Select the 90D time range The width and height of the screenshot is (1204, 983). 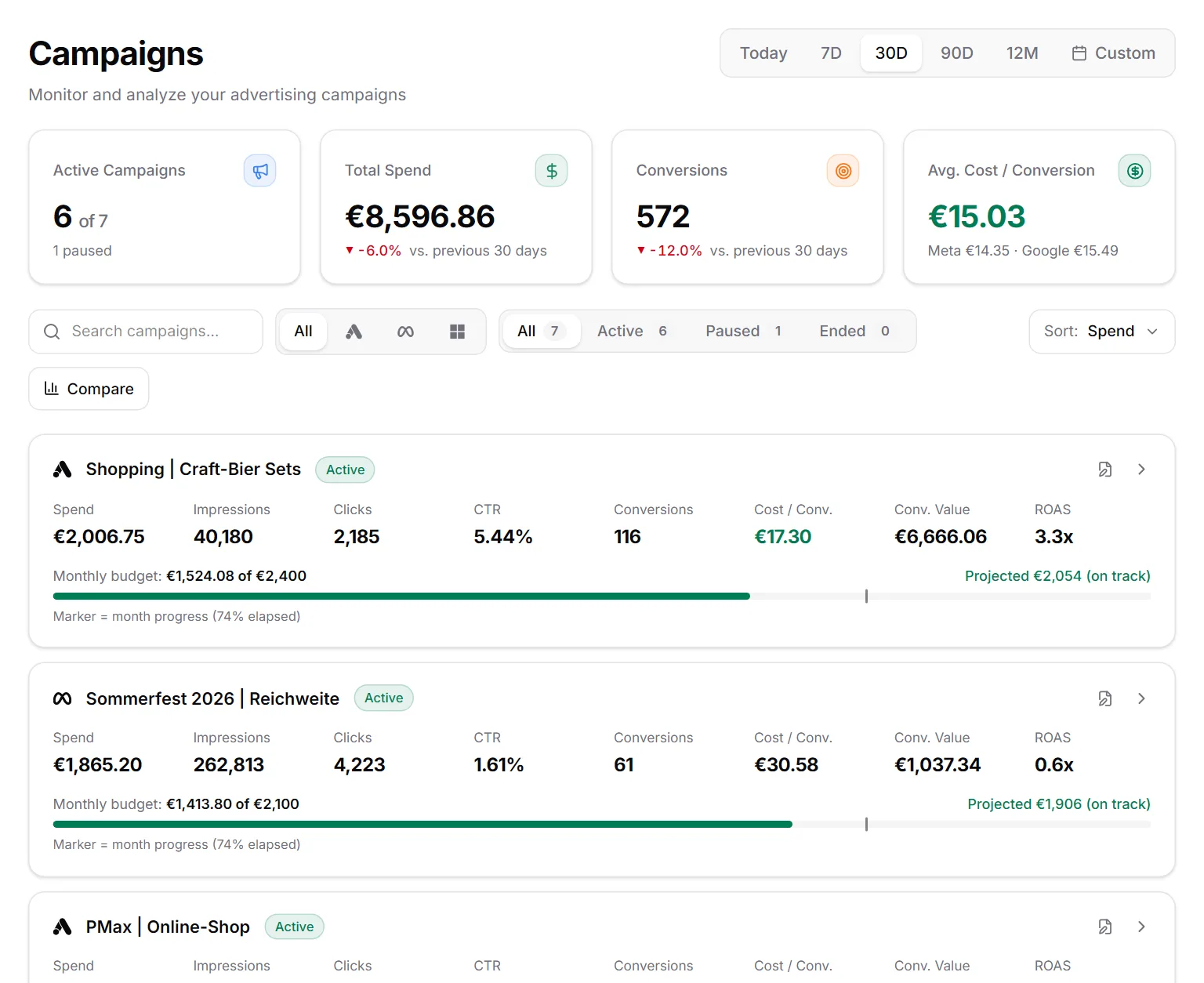point(957,53)
